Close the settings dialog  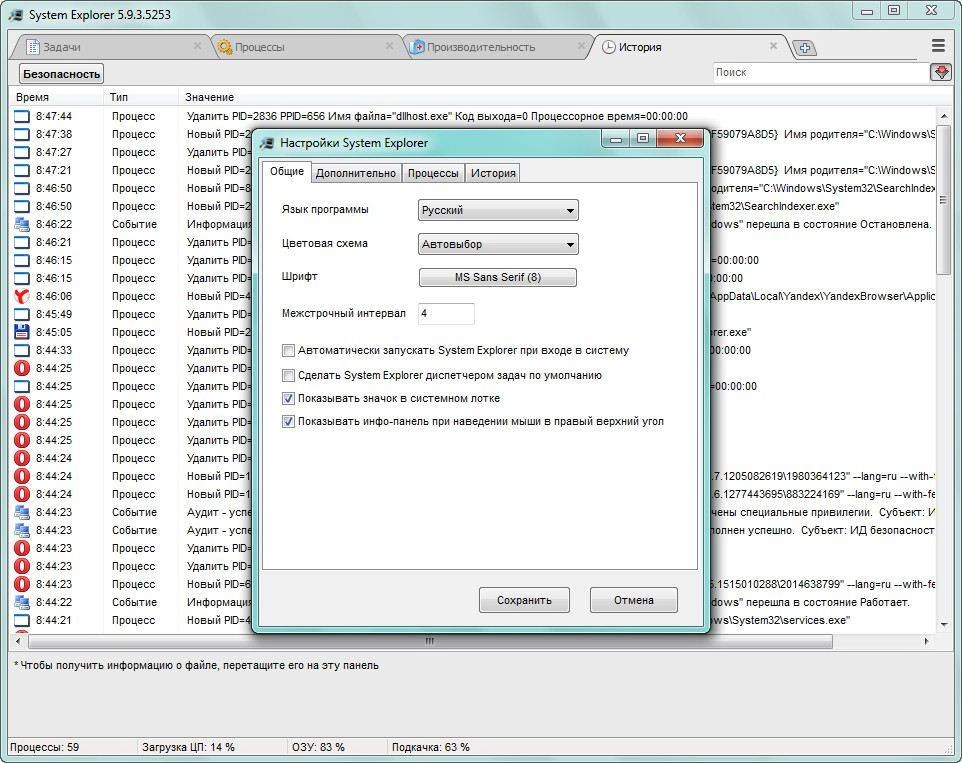(x=679, y=139)
